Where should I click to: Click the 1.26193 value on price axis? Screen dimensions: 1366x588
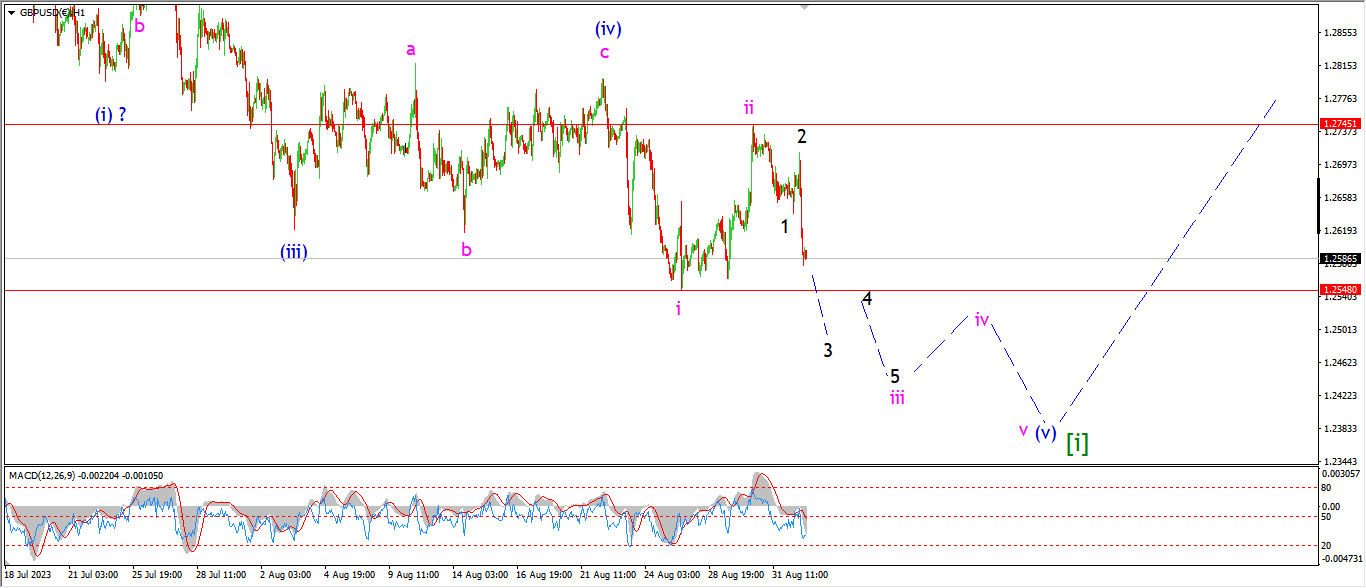1339,230
